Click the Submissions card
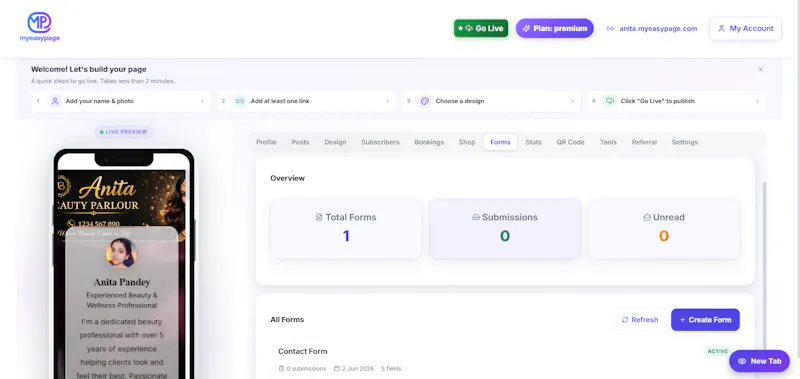800x379 pixels. point(505,229)
